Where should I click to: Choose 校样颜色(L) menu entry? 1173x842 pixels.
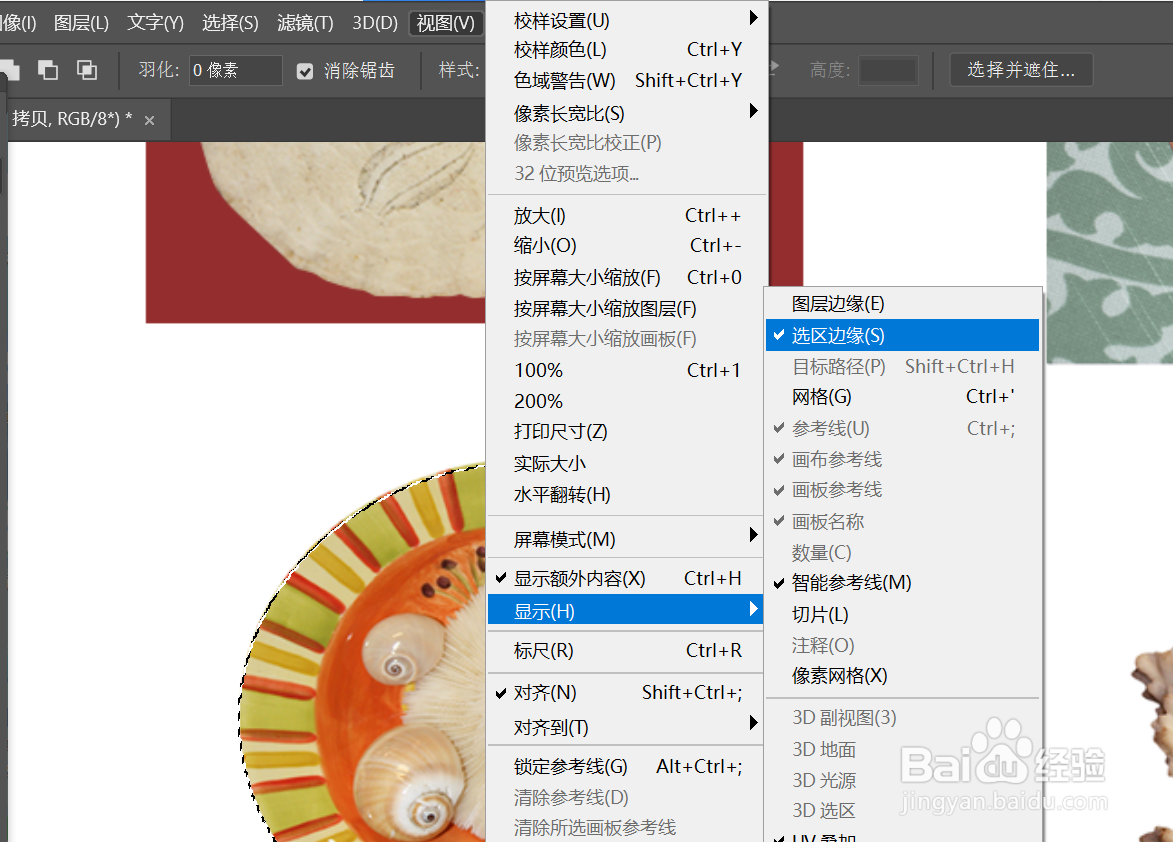coord(626,50)
